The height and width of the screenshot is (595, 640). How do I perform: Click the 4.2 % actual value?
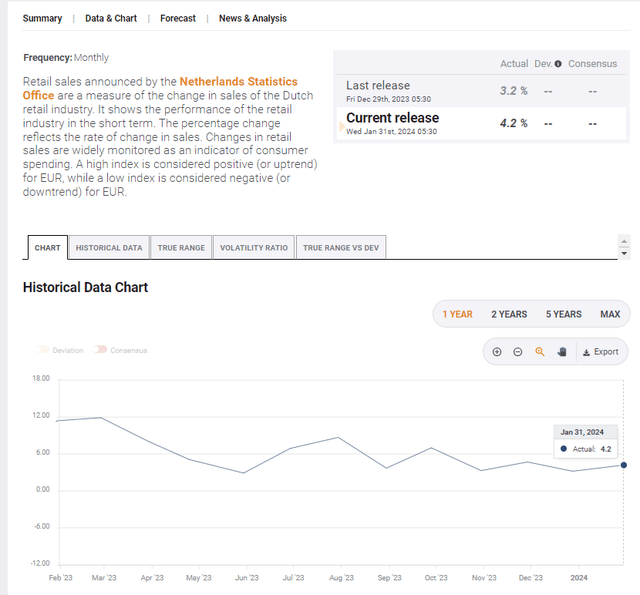click(513, 123)
